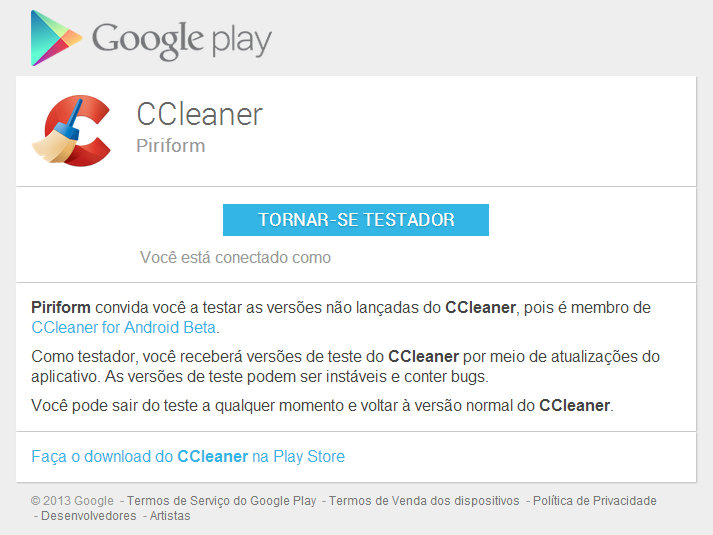Image resolution: width=713 pixels, height=535 pixels.
Task: Open Termos de Venda dos dispositivos
Action: tap(424, 500)
